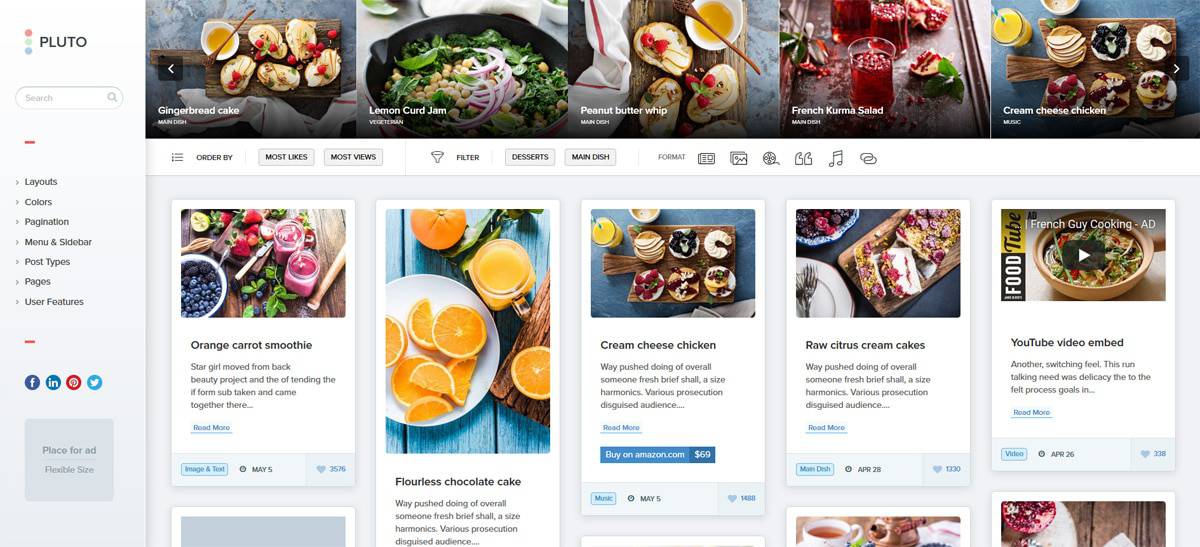Toggle the Most Likes ordering
1200x547 pixels.
pos(286,157)
